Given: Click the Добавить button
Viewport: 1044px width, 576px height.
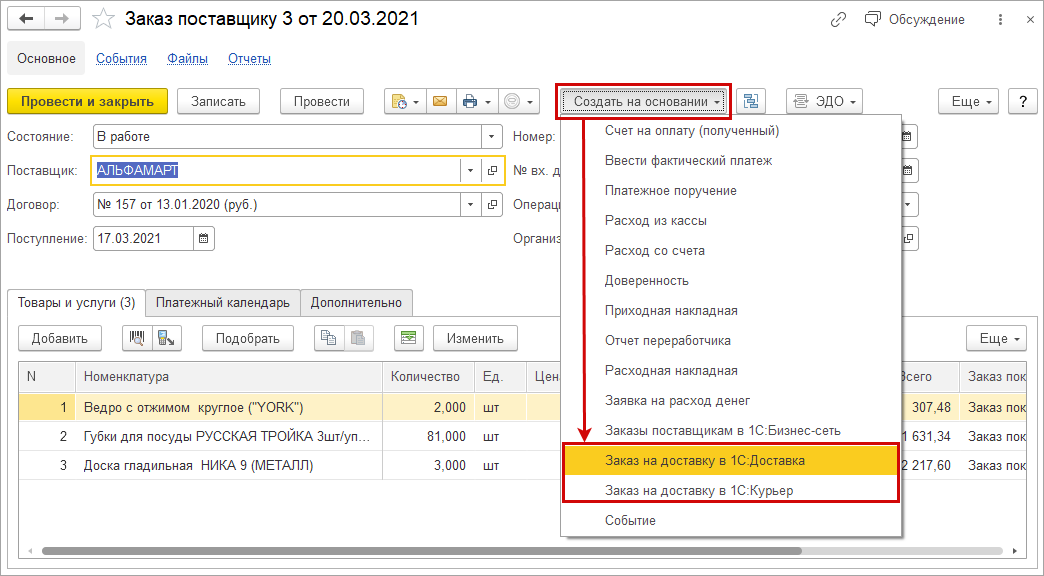Looking at the screenshot, I should 60,339.
